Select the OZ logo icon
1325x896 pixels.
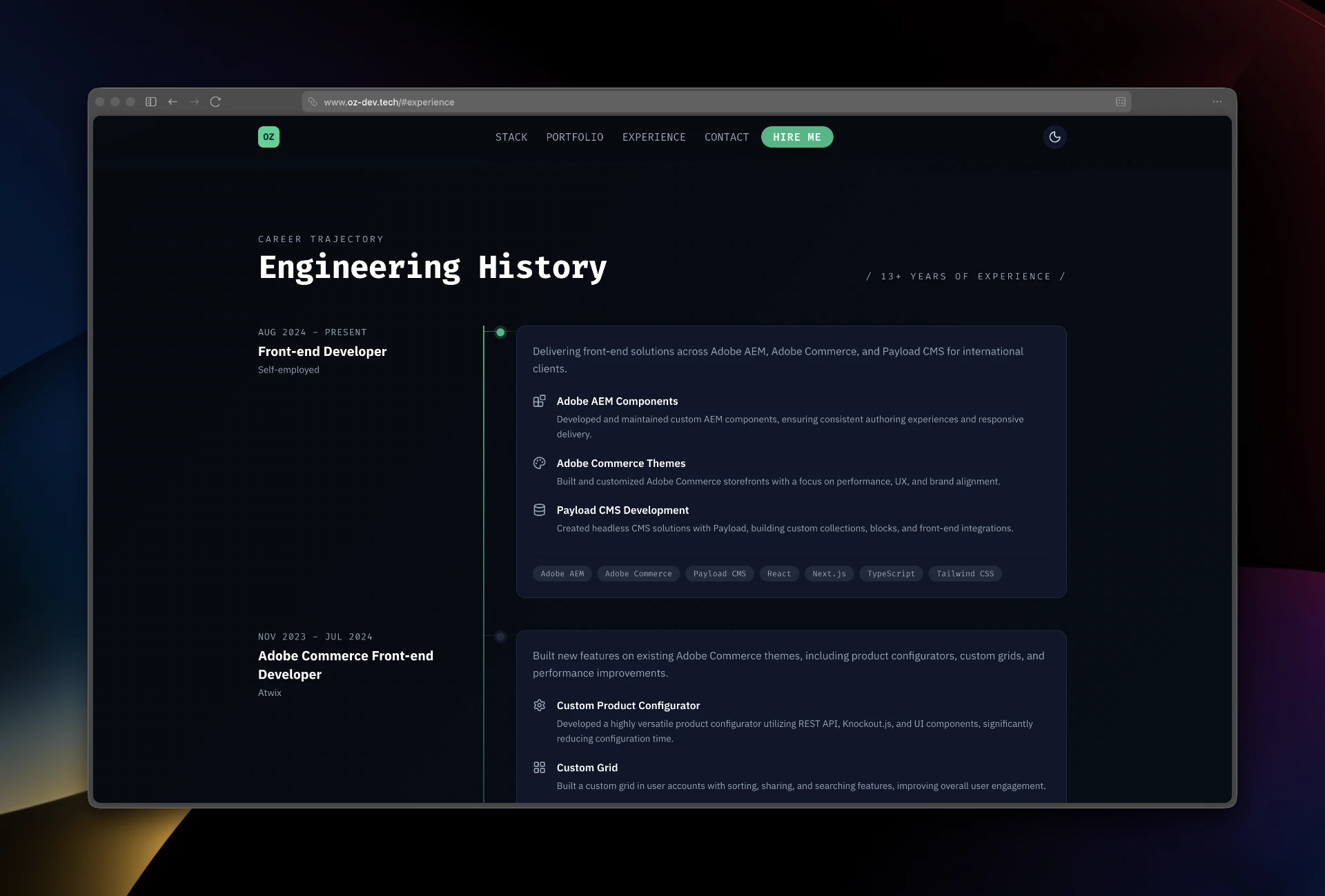tap(268, 137)
